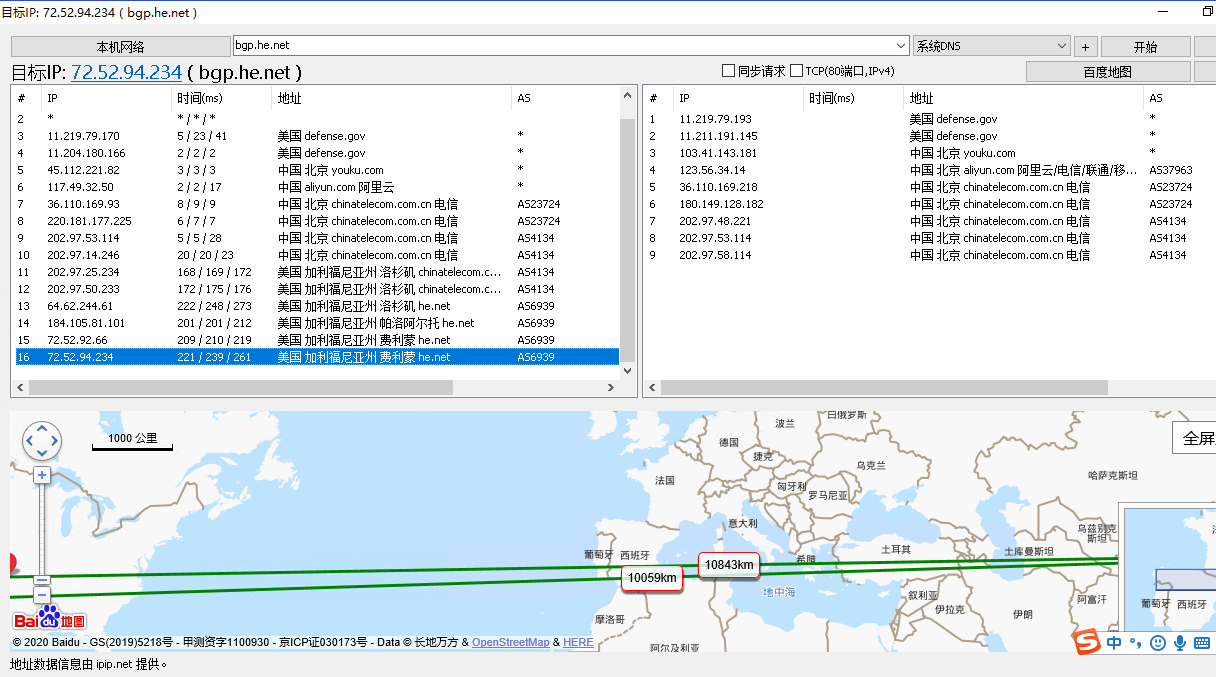Zoom out the map with bottom minus button
Viewport: 1216px width, 677px height.
click(42, 596)
